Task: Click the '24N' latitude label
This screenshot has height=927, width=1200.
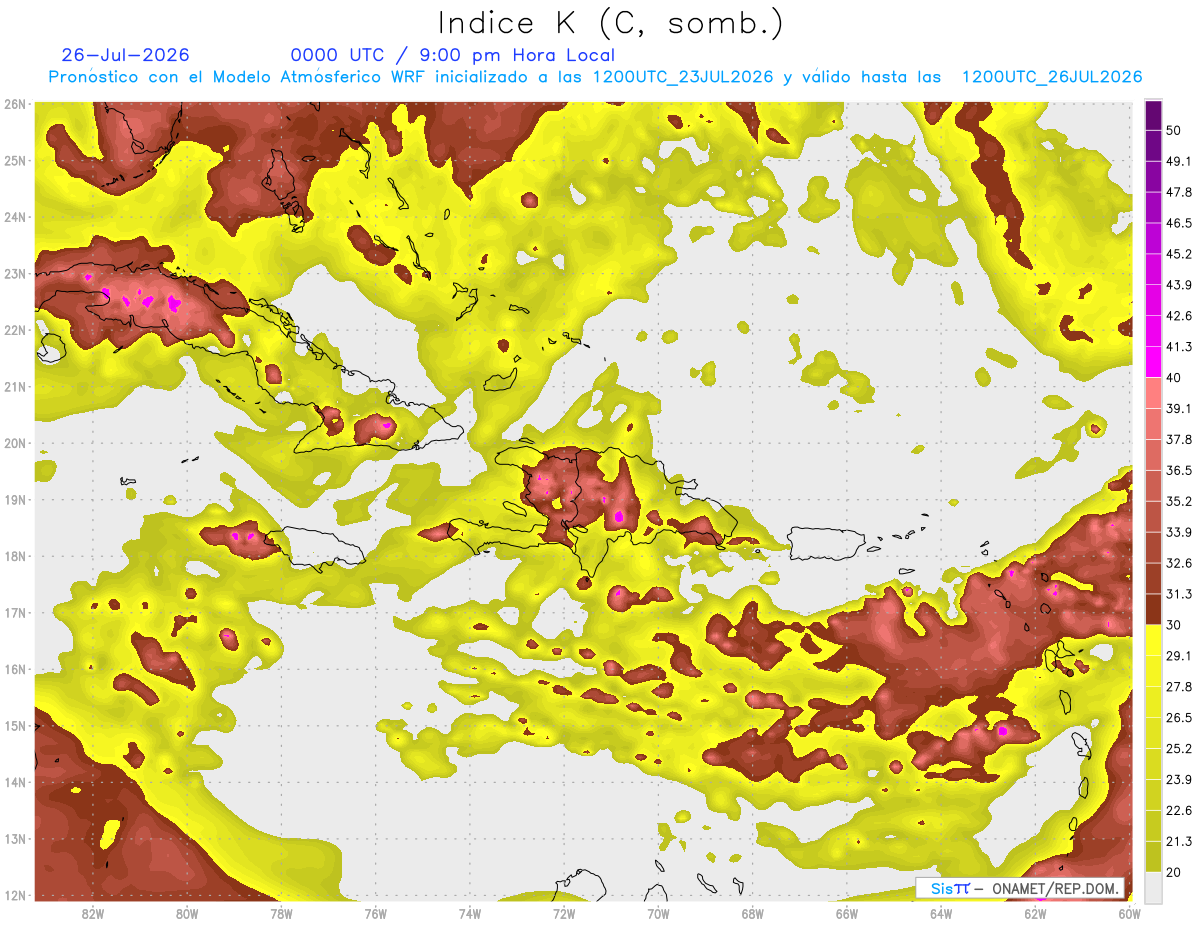Action: (x=14, y=217)
